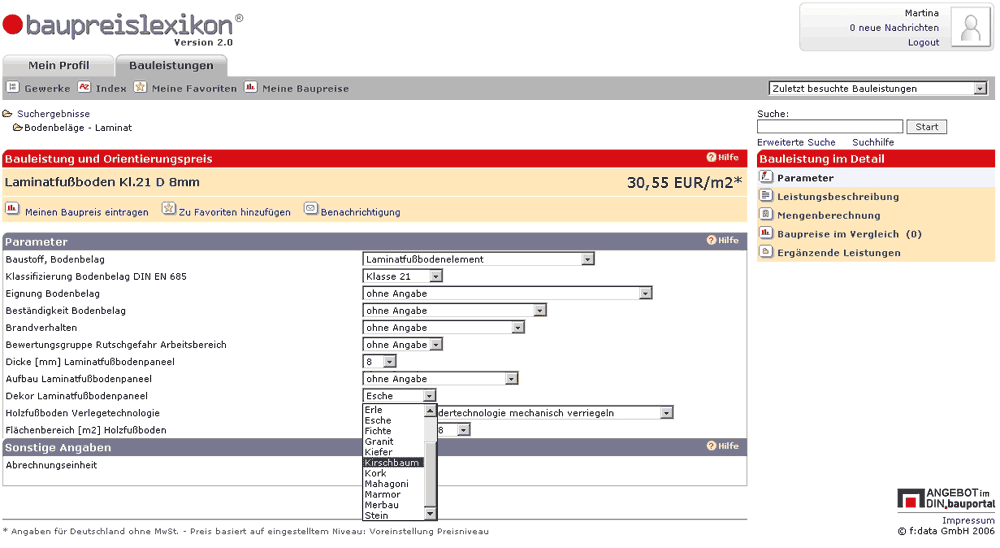Click the Meine Favoriten star icon
Screen dimensions: 1000x548
coord(140,87)
